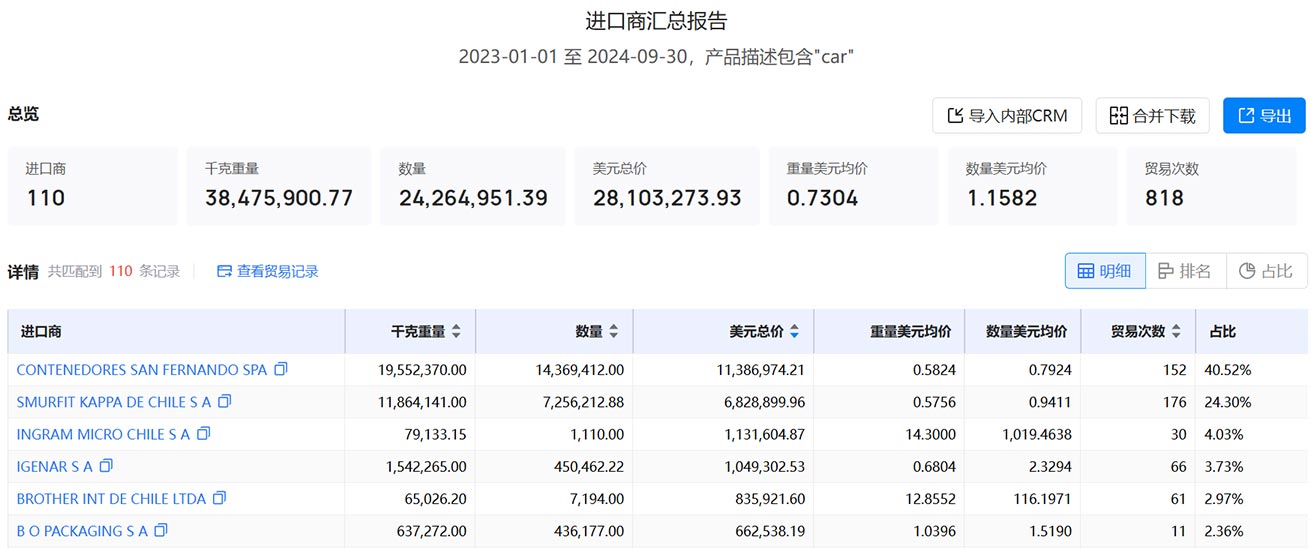This screenshot has width=1311, height=549.
Task: Select overview average 0.7304
Action: (822, 198)
